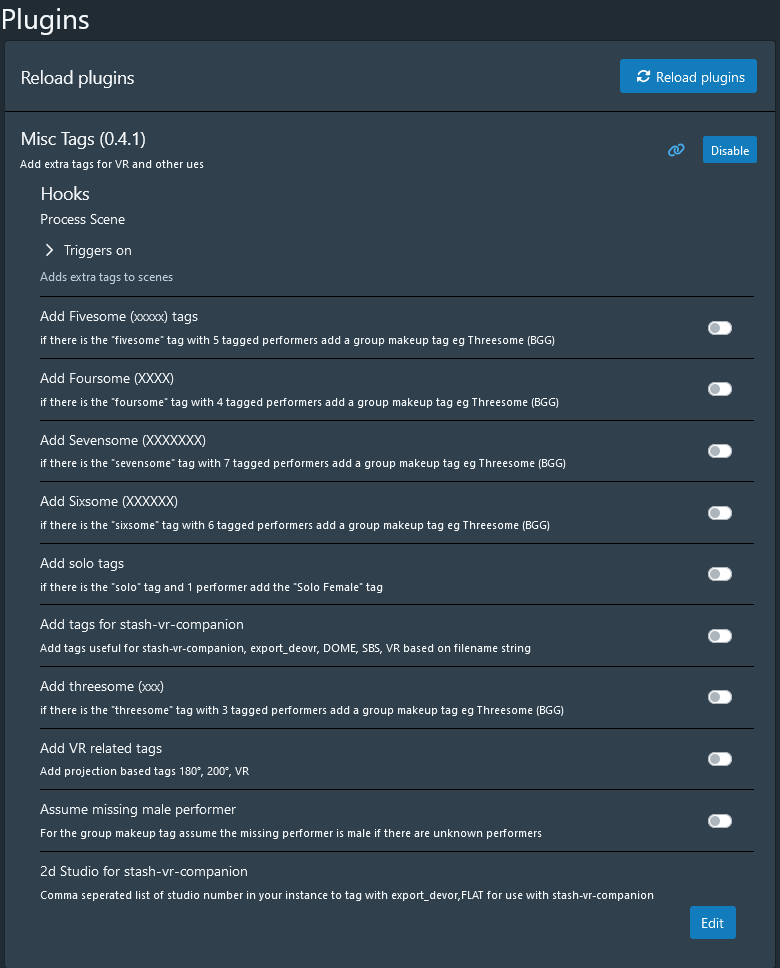Image resolution: width=780 pixels, height=968 pixels.
Task: Toggle Assume missing male performer
Action: tap(719, 821)
